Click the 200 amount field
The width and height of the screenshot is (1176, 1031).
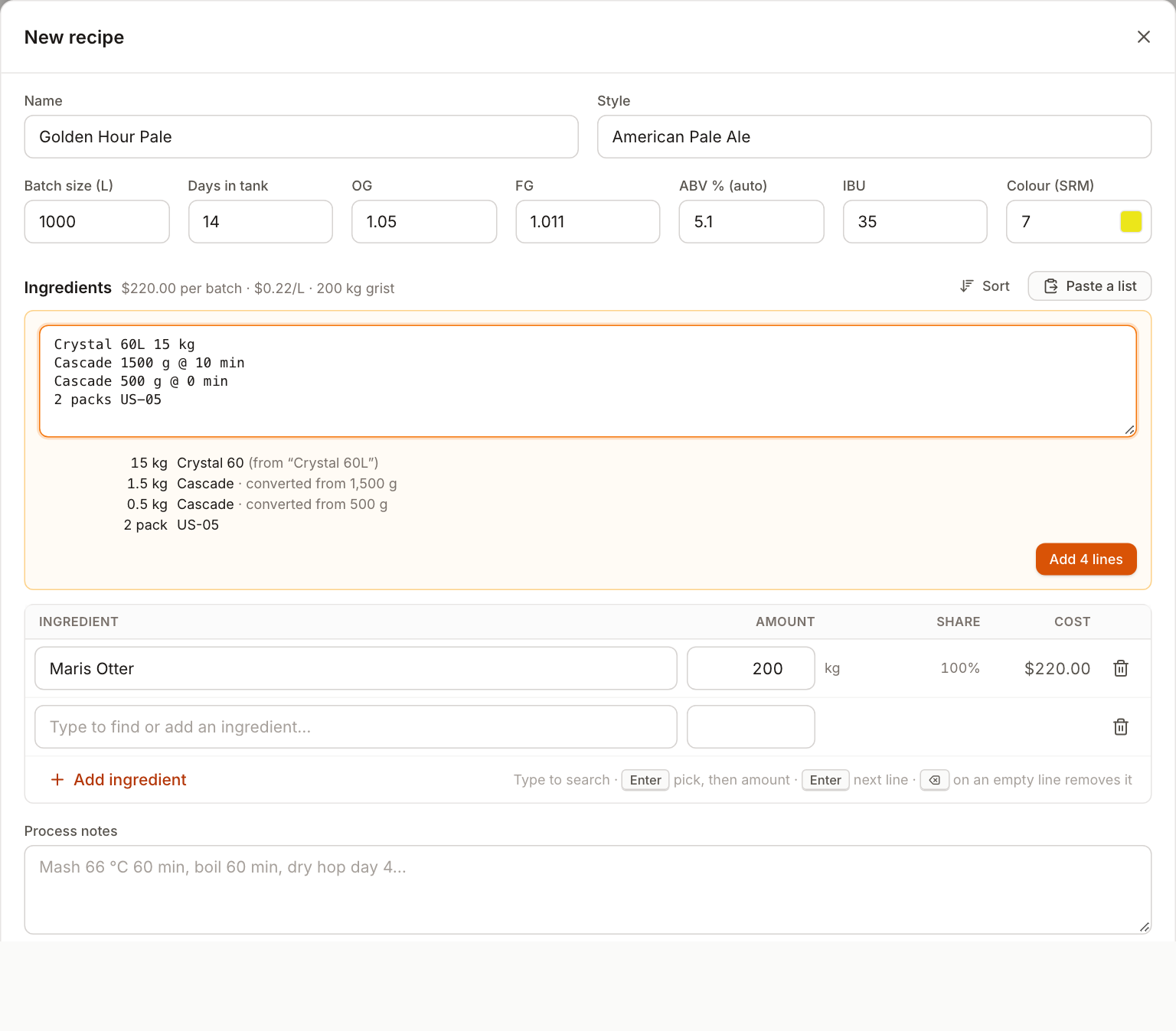tap(751, 668)
